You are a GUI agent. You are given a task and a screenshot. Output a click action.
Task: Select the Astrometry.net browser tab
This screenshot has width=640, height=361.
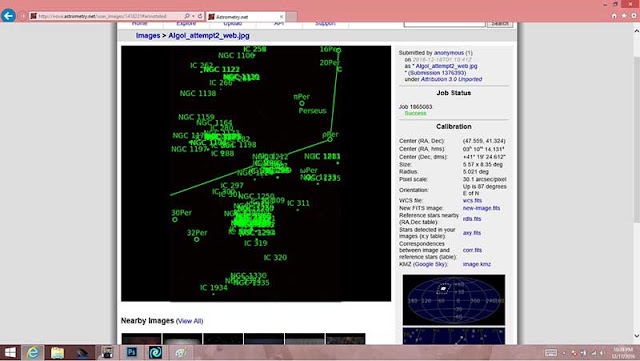(246, 17)
